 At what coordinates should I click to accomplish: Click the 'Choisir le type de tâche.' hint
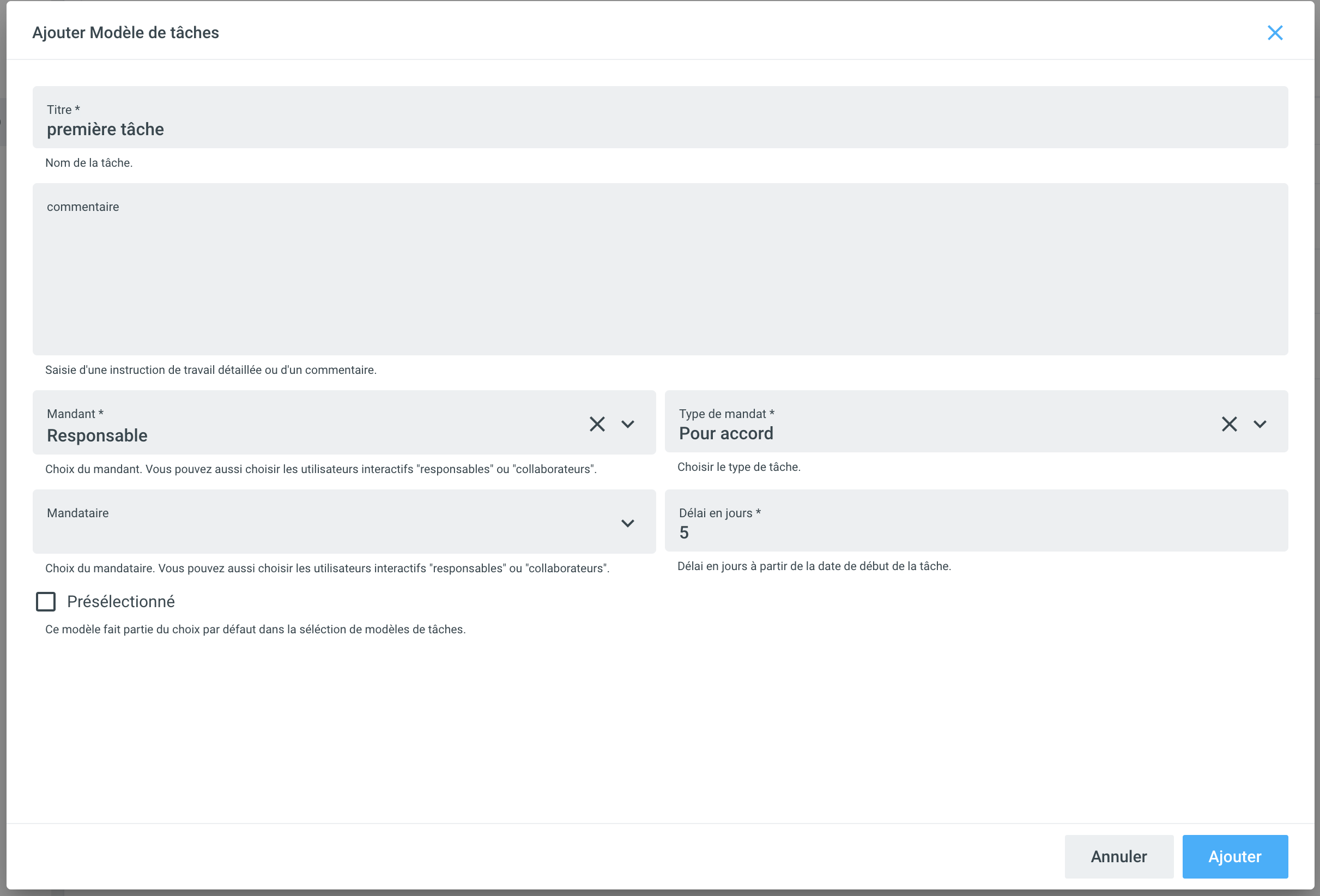[738, 467]
